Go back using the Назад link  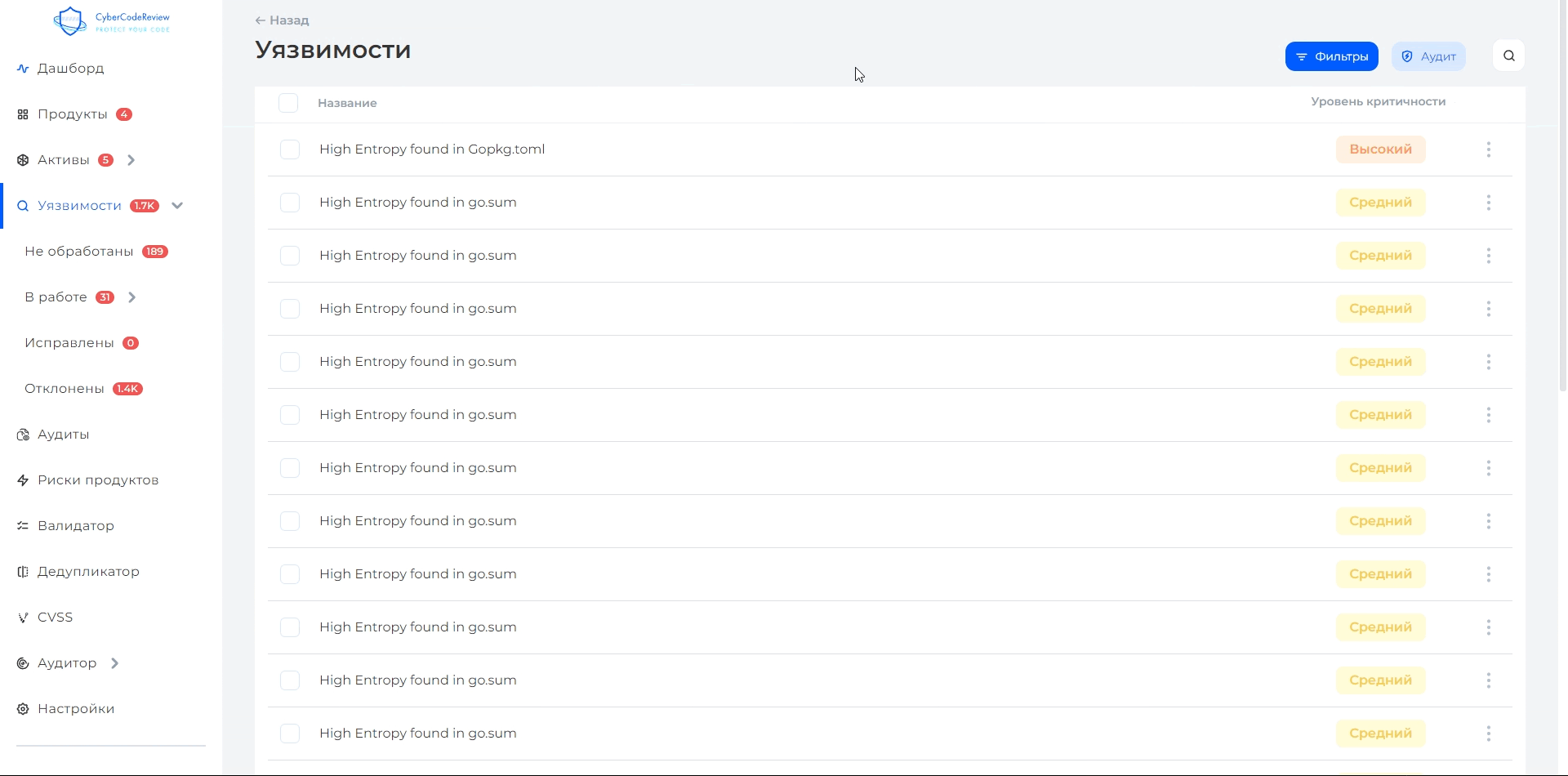[282, 20]
